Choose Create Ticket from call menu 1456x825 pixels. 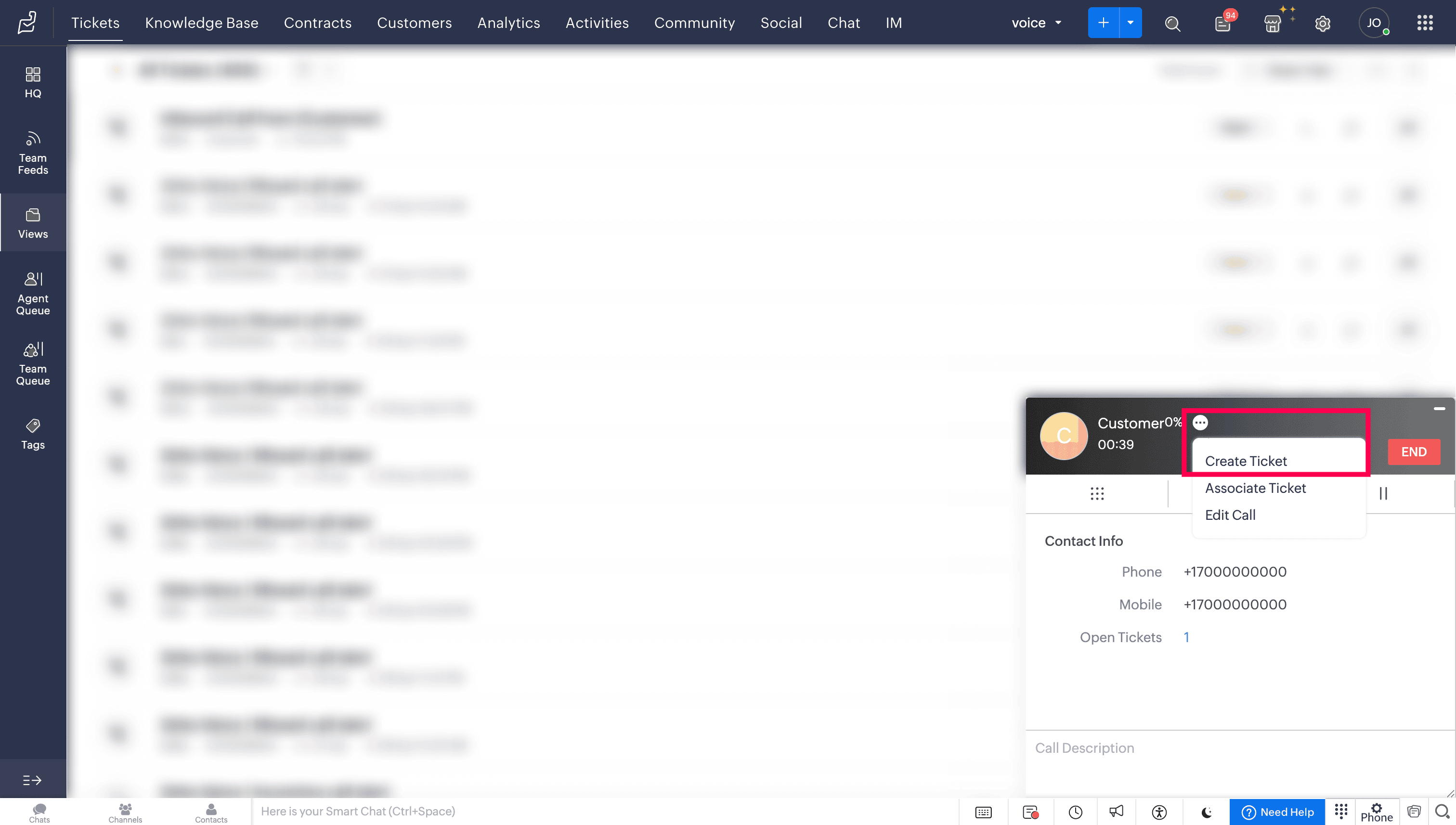pos(1245,461)
